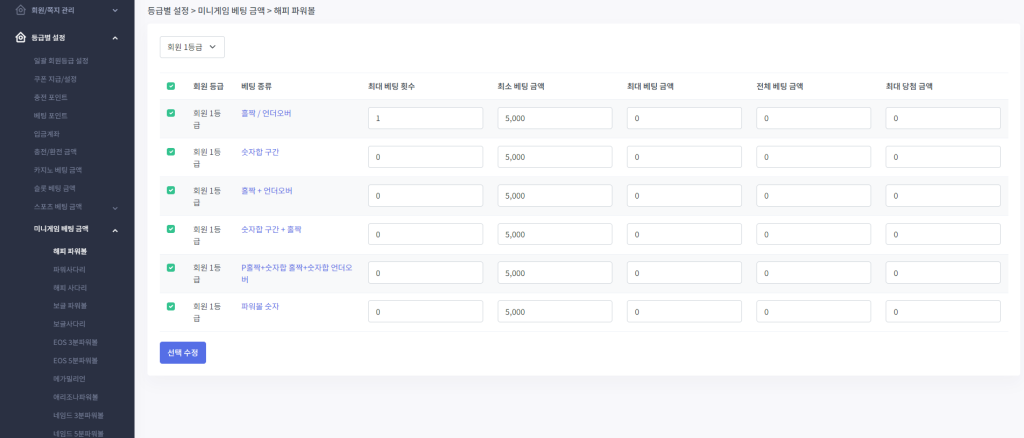Select 파워사다리 submenu item
This screenshot has width=1024, height=438.
pos(69,269)
